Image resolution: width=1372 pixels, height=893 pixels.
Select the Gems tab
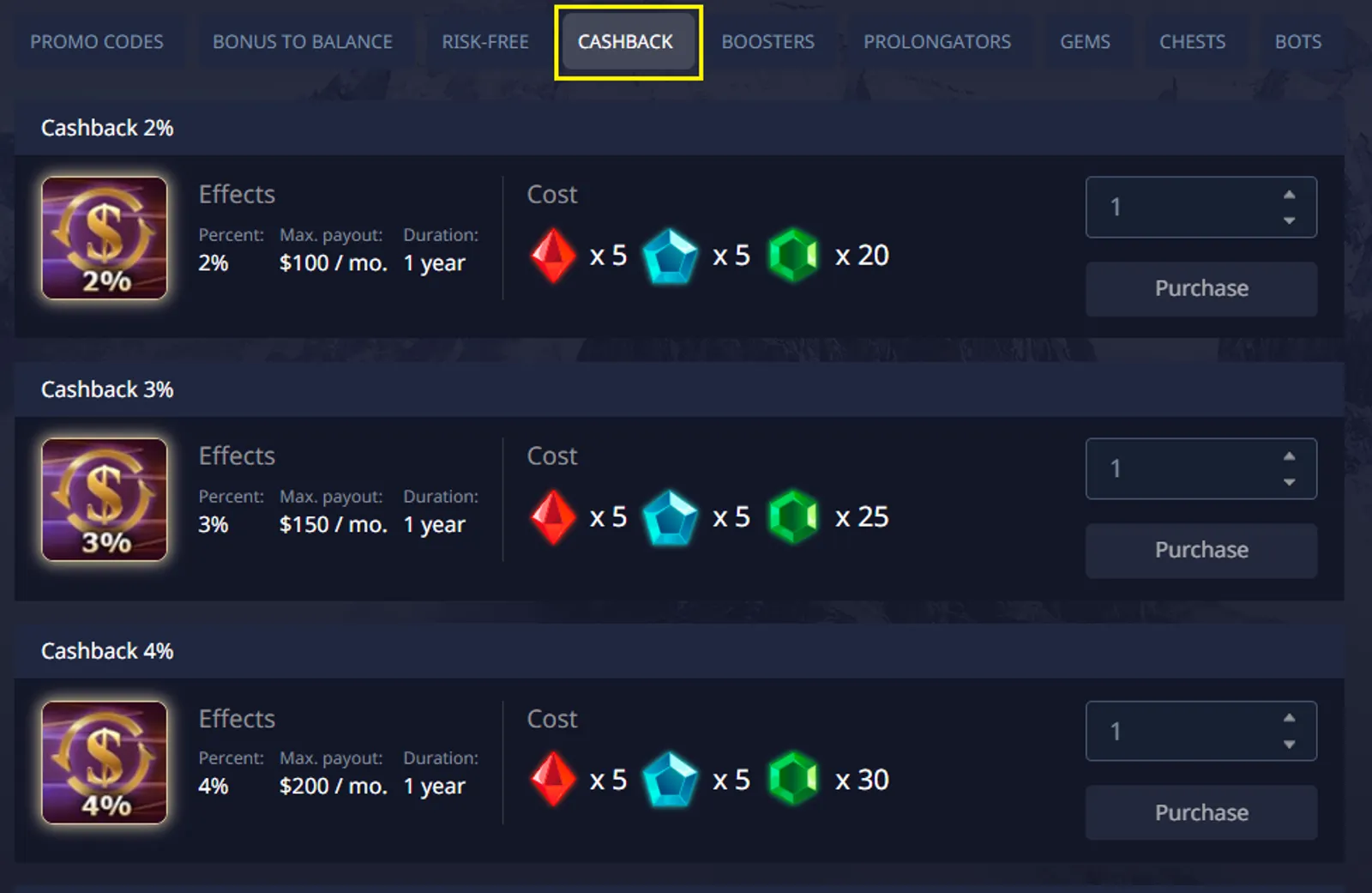coord(1085,42)
